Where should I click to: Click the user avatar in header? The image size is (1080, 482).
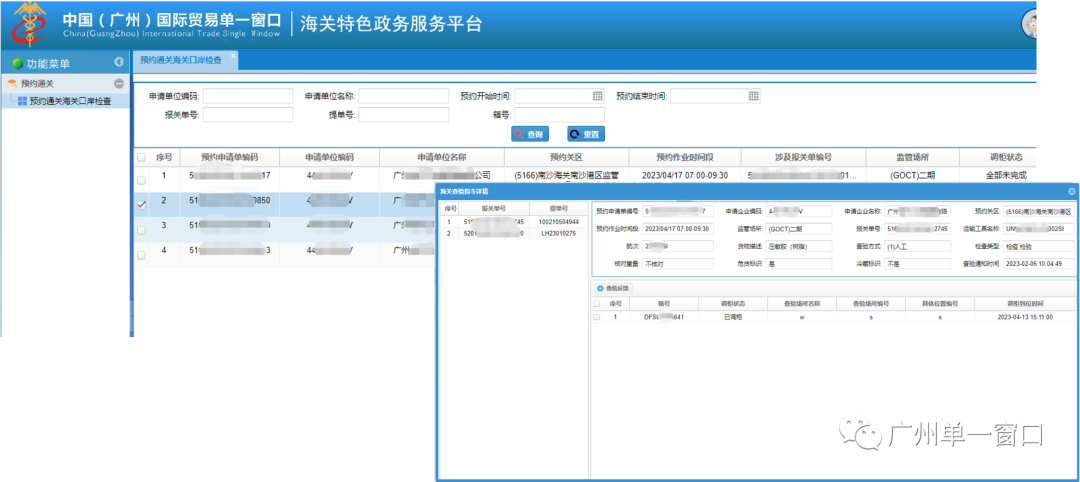(x=1029, y=23)
